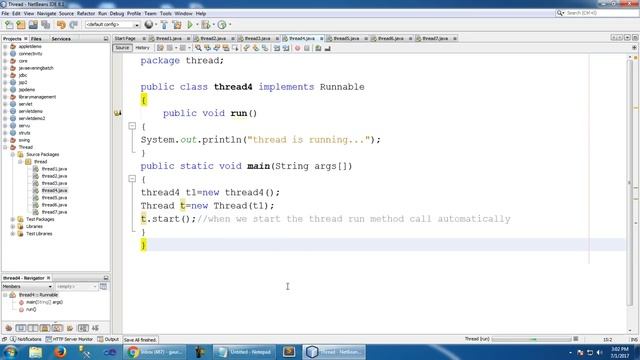This screenshot has width=640, height=360.
Task: Collapse the main method code fold
Action: point(132,178)
